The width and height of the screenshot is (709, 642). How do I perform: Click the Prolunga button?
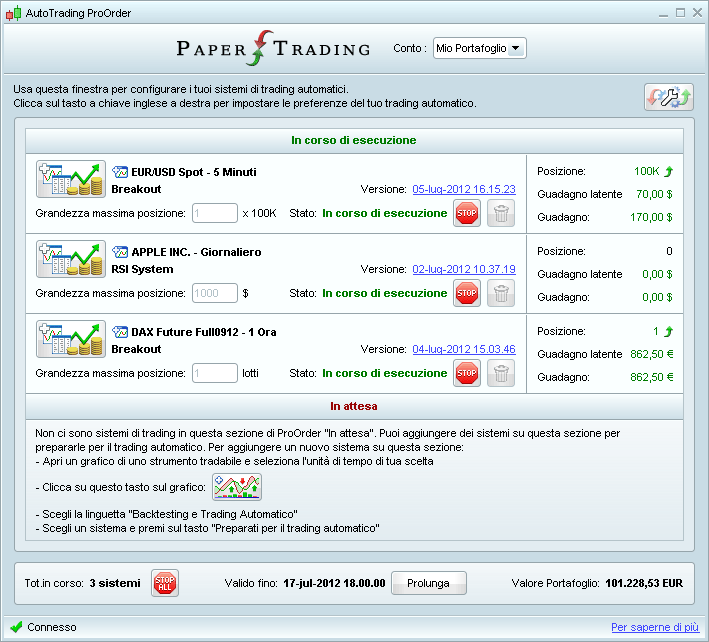point(428,583)
